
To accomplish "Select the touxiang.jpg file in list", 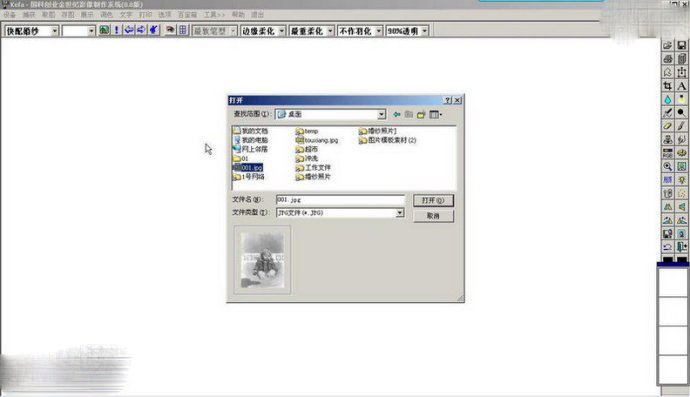I will click(x=317, y=140).
